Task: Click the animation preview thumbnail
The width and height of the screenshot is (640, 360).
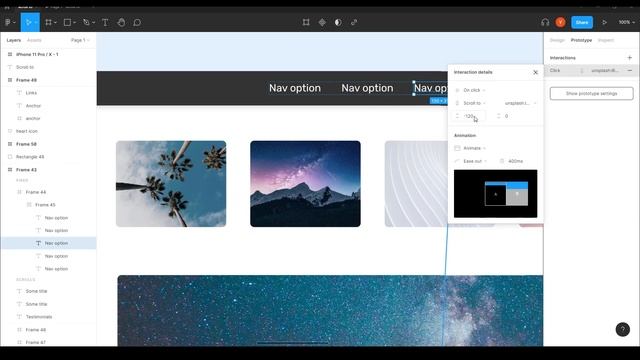Action: click(496, 193)
